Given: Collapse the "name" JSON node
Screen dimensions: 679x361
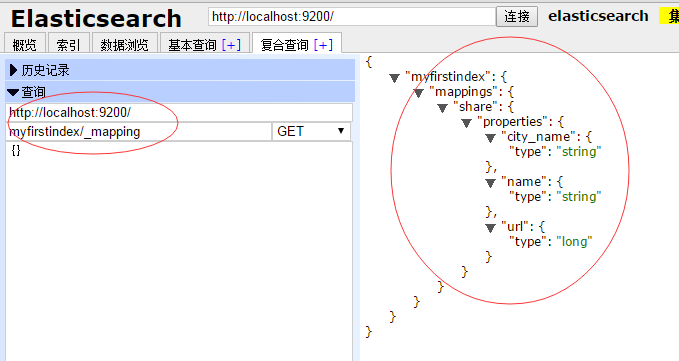Looking at the screenshot, I should (x=490, y=183).
